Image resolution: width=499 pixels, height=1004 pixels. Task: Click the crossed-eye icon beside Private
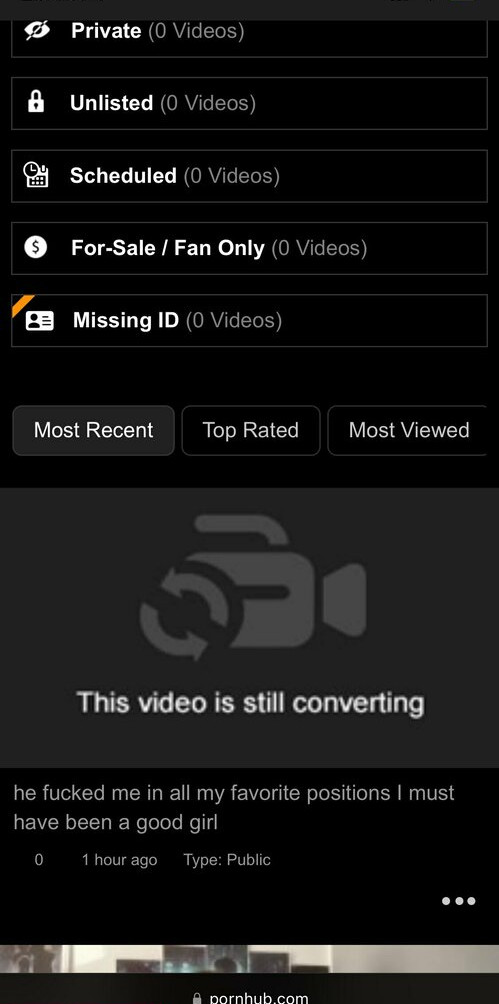click(37, 30)
